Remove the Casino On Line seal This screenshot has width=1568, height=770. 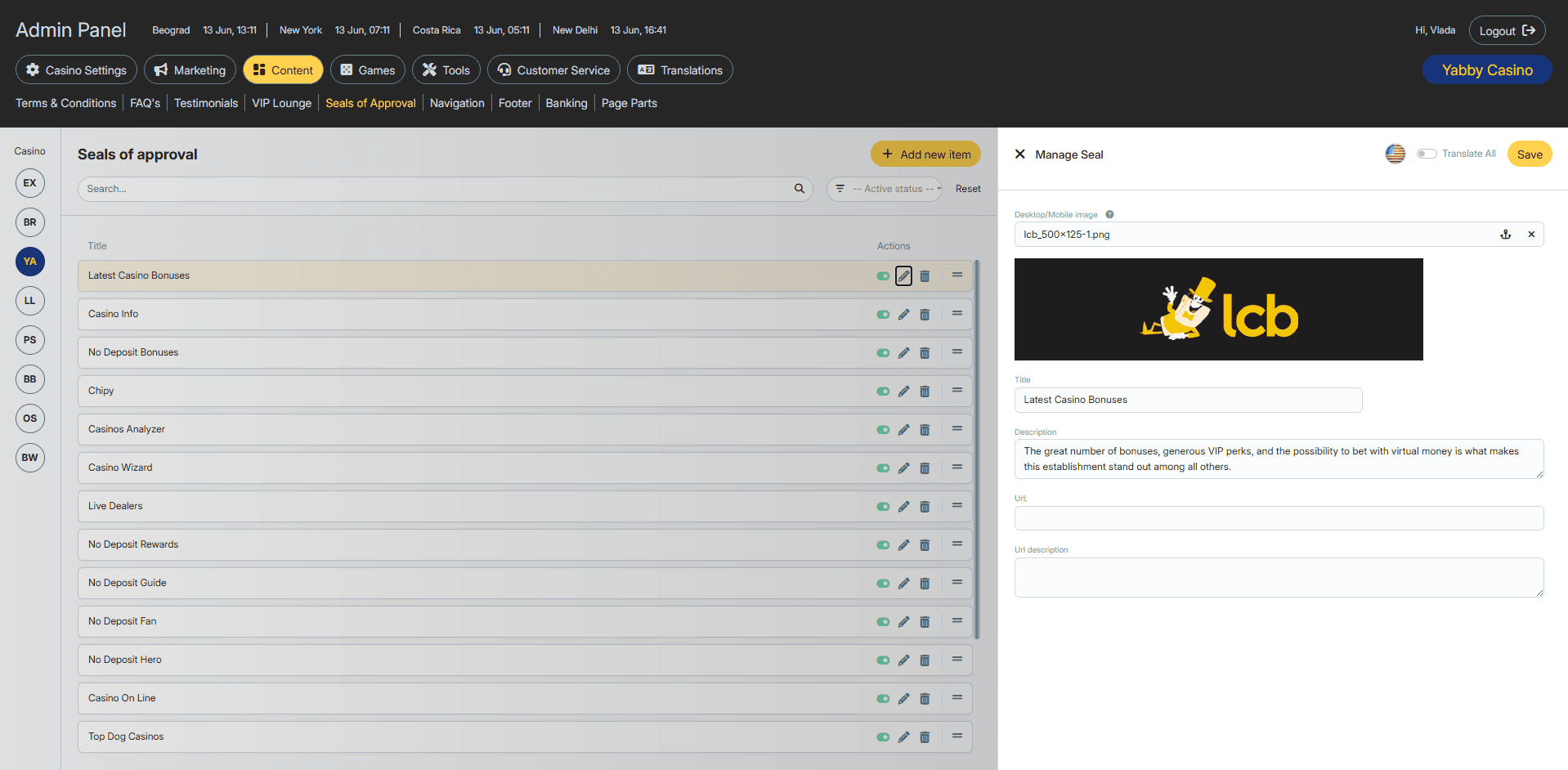pyautogui.click(x=925, y=699)
